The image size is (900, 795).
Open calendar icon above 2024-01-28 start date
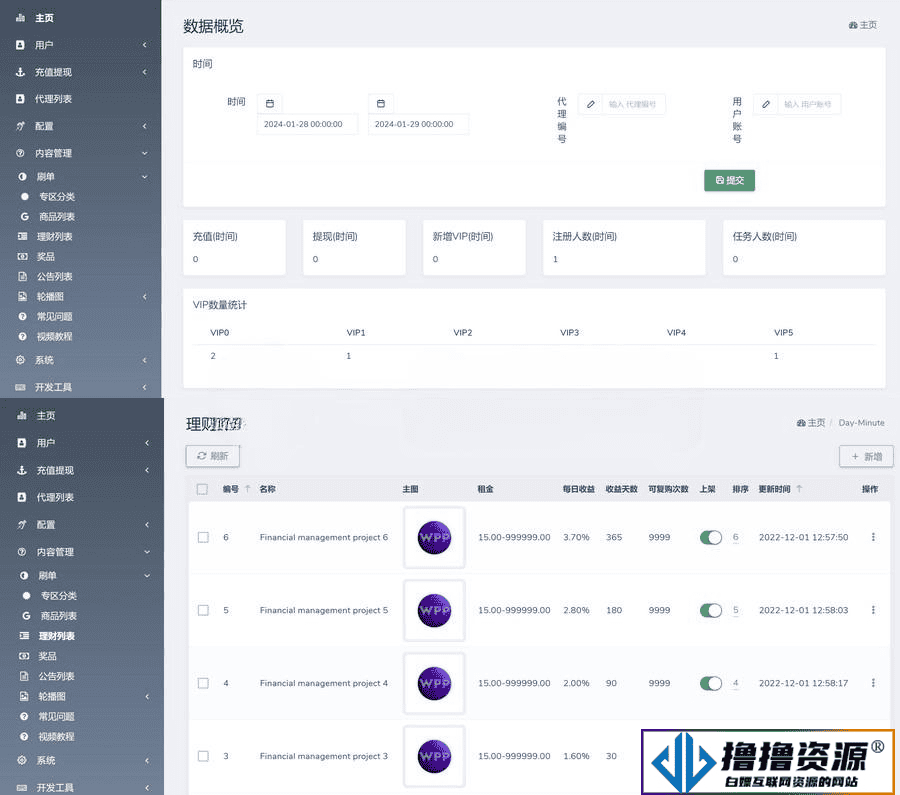(270, 103)
